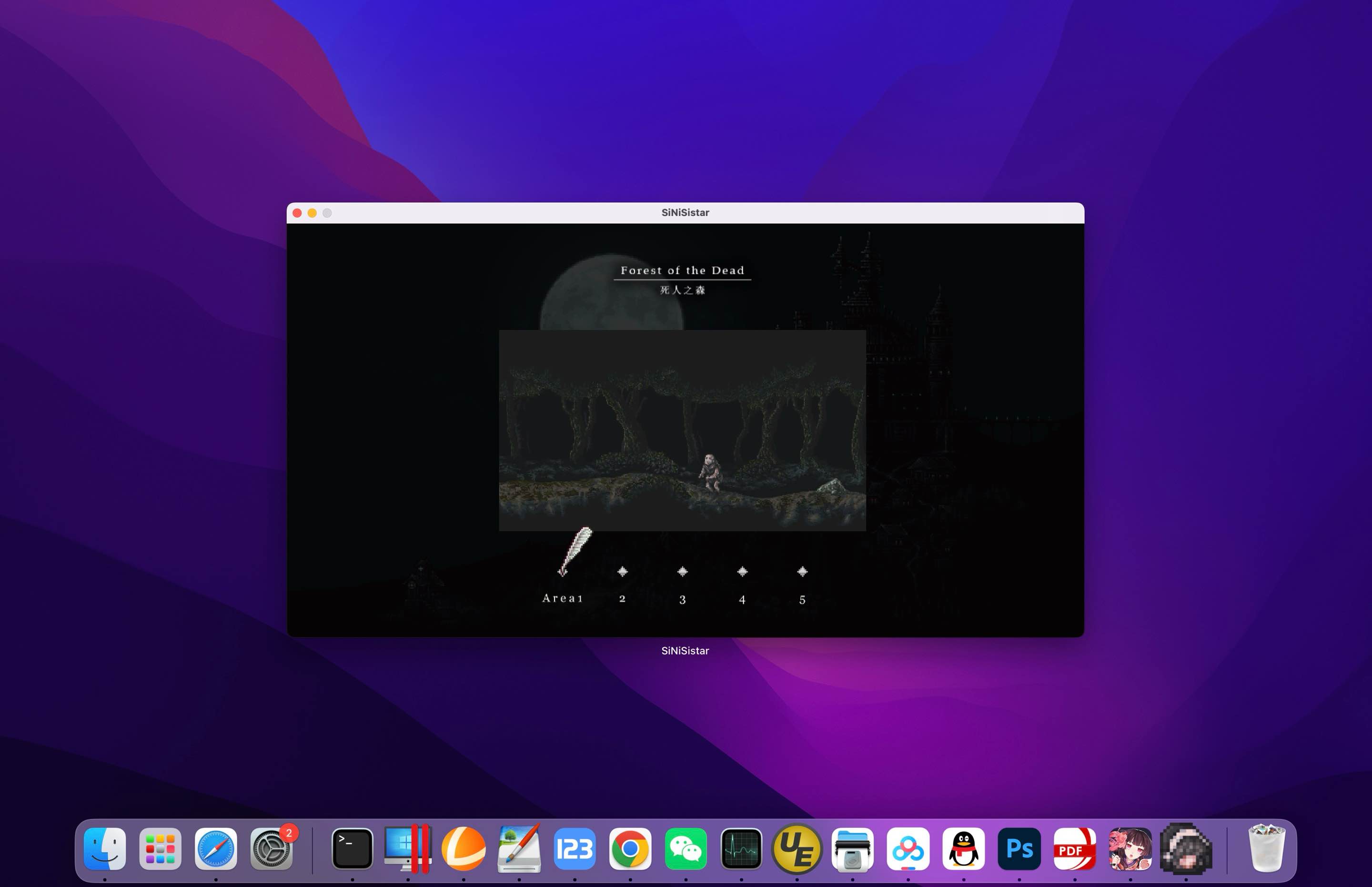Viewport: 1372px width, 887px height.
Task: Select Area 2 star marker
Action: 622,571
